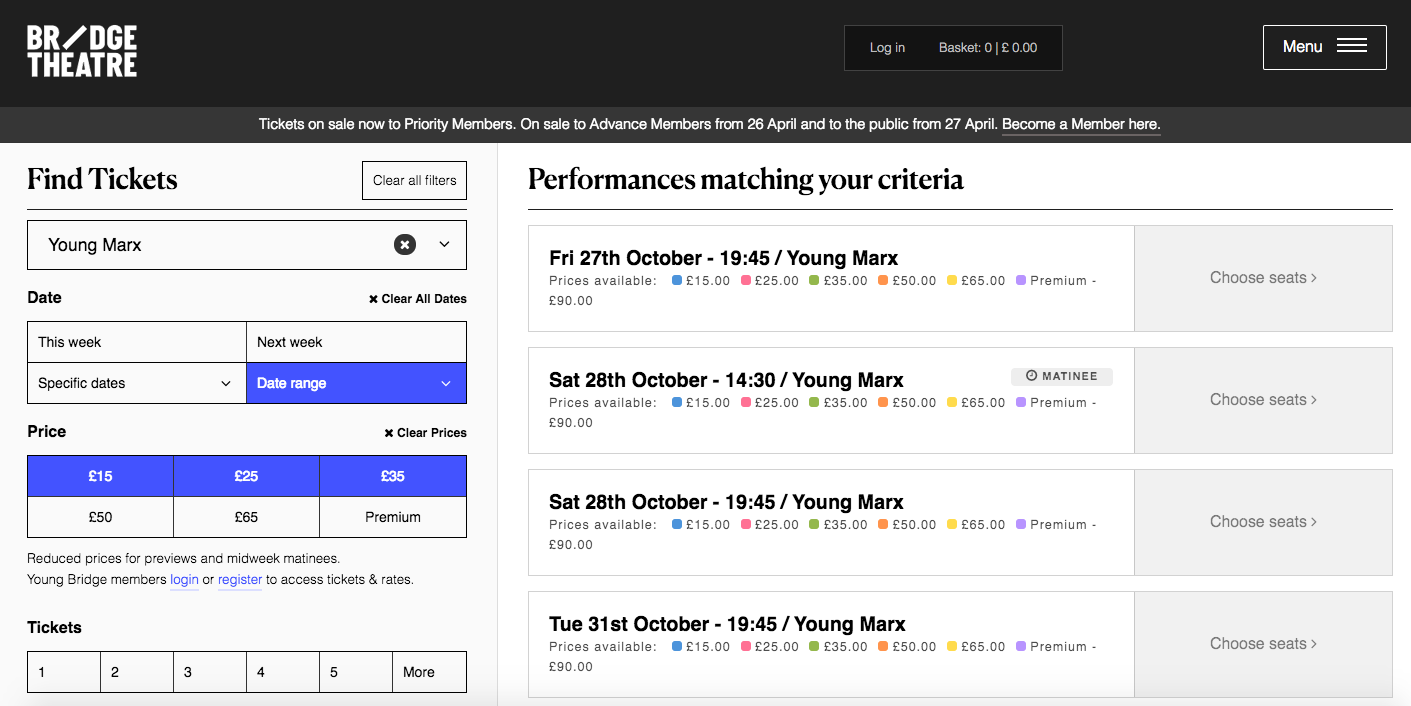
Task: Toggle the £50 price filter
Action: [100, 517]
